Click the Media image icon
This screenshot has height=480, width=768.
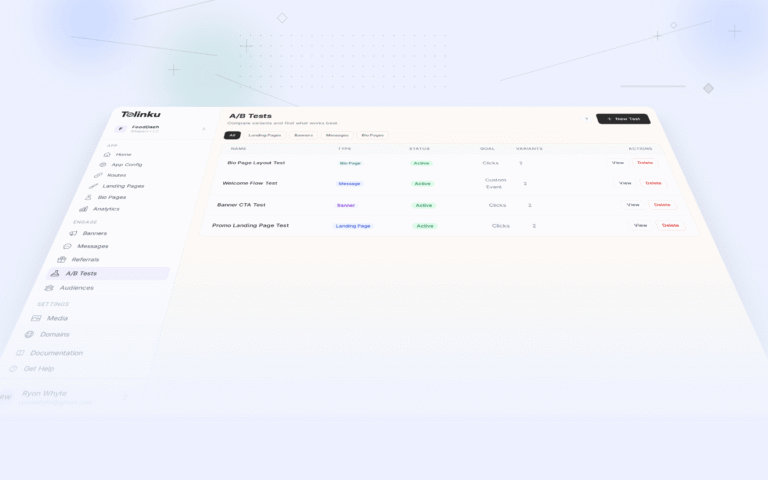click(x=36, y=318)
